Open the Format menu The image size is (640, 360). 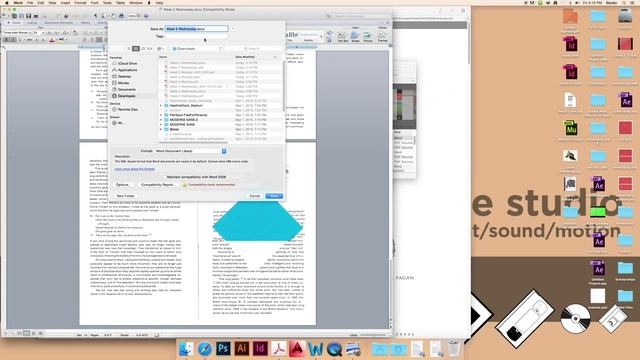pos(80,2)
